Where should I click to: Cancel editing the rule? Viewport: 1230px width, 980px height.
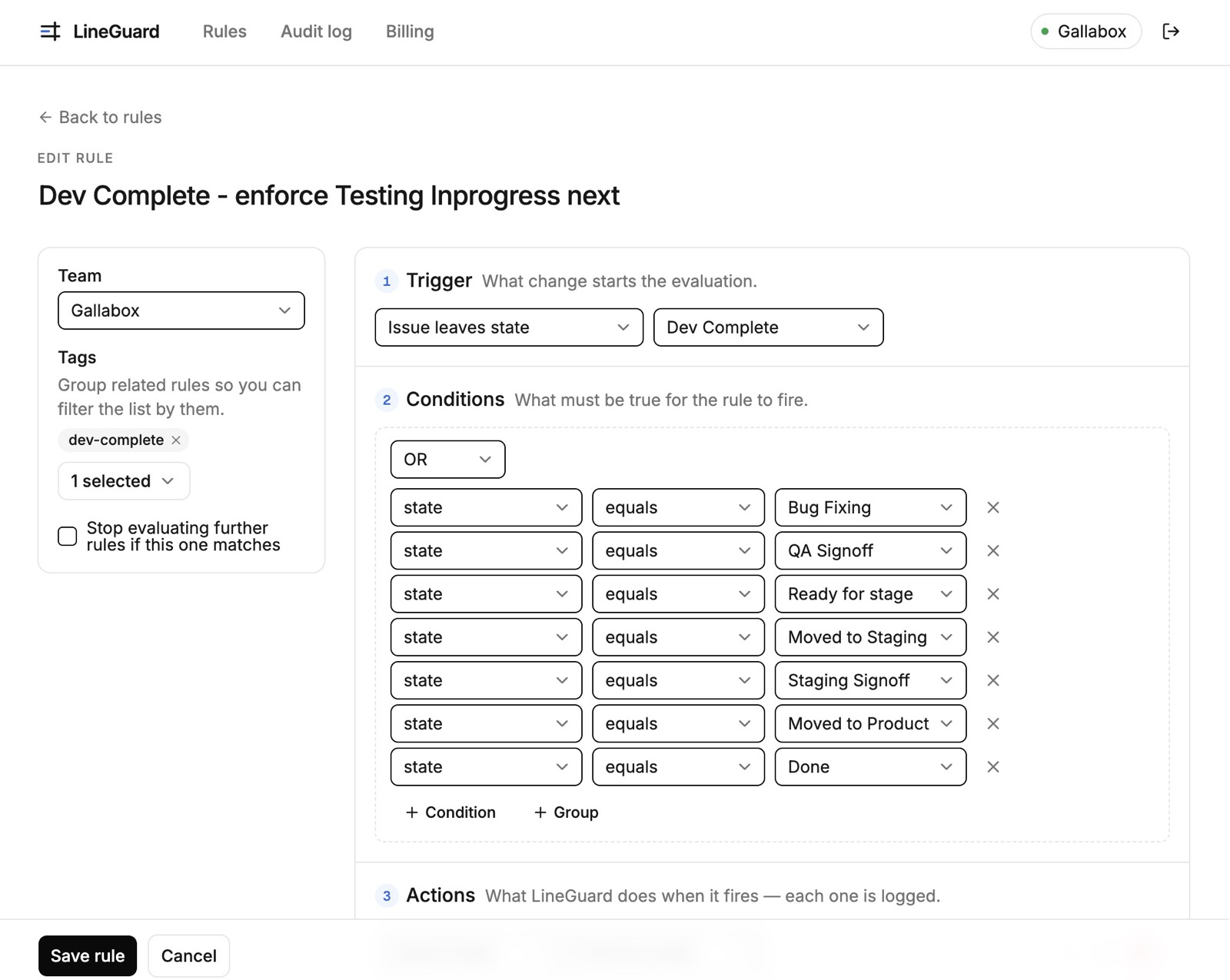point(189,956)
